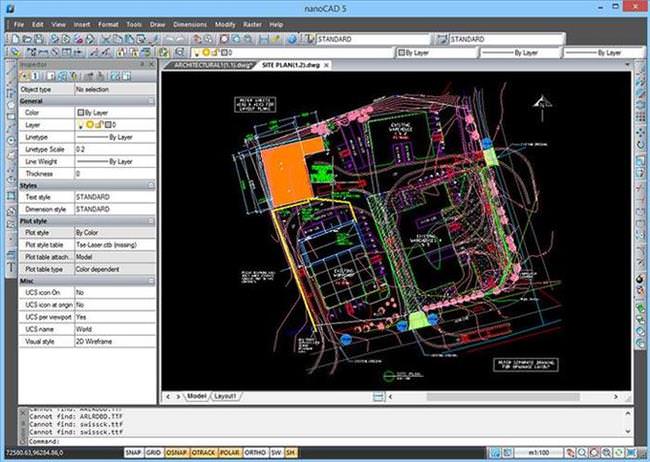The width and height of the screenshot is (650, 462).
Task: Click the Save floppy disk icon
Action: coord(39,39)
